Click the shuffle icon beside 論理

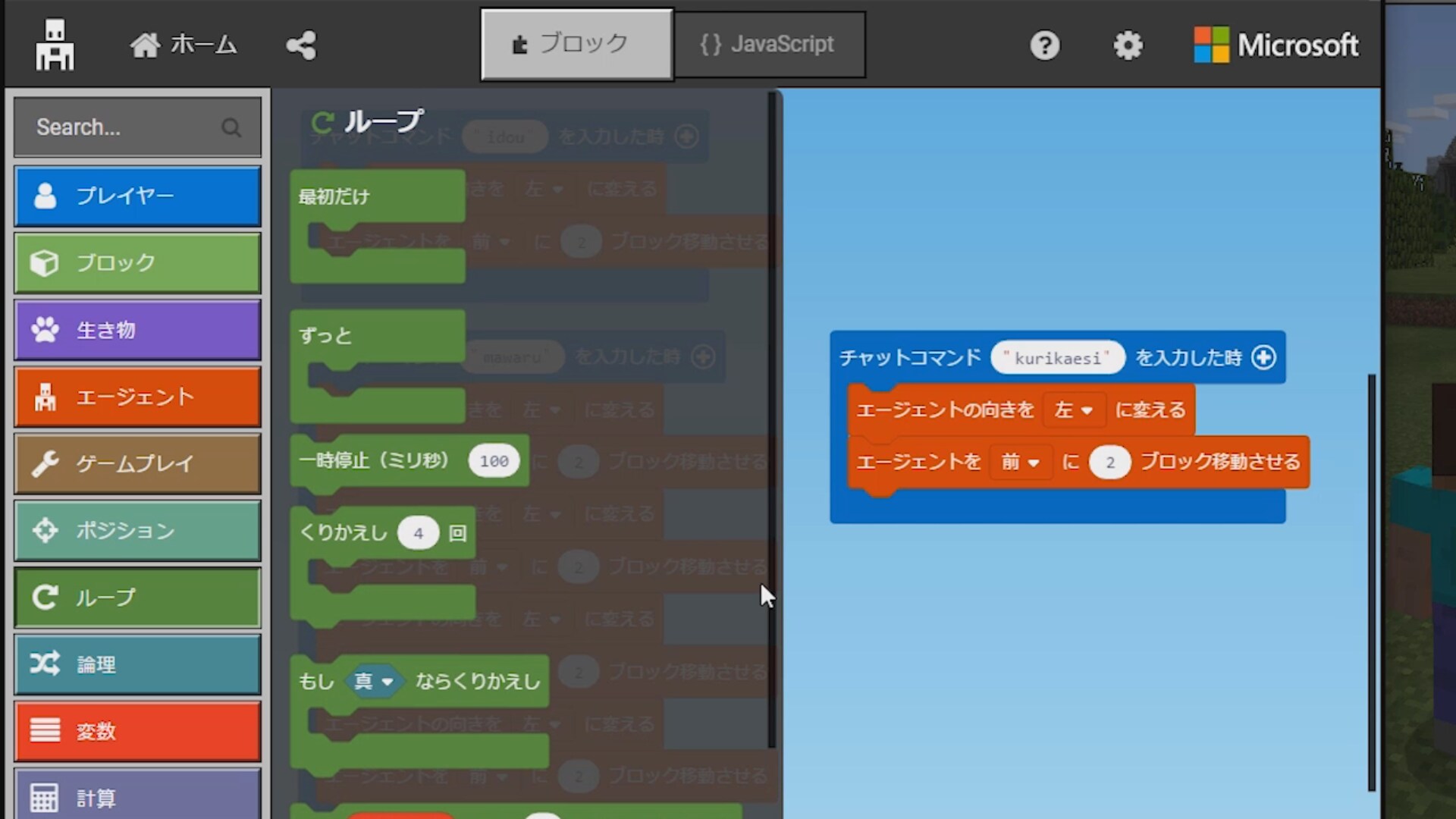[45, 664]
